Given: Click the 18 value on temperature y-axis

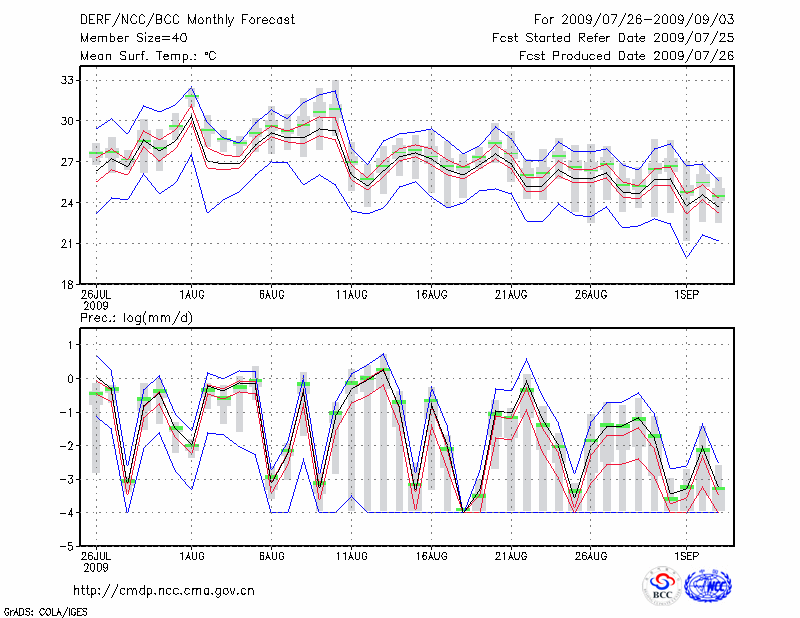Looking at the screenshot, I should click(x=67, y=285).
